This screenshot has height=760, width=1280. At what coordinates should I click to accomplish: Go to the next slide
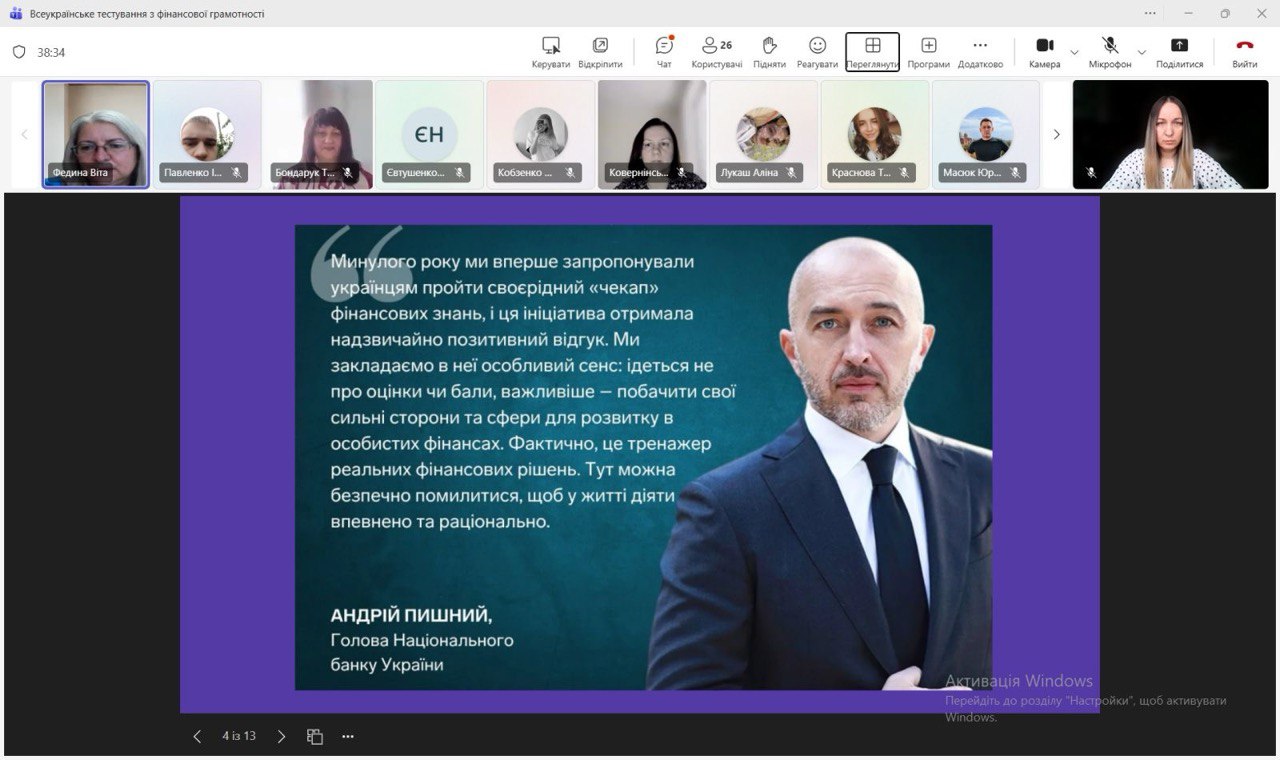coord(281,736)
